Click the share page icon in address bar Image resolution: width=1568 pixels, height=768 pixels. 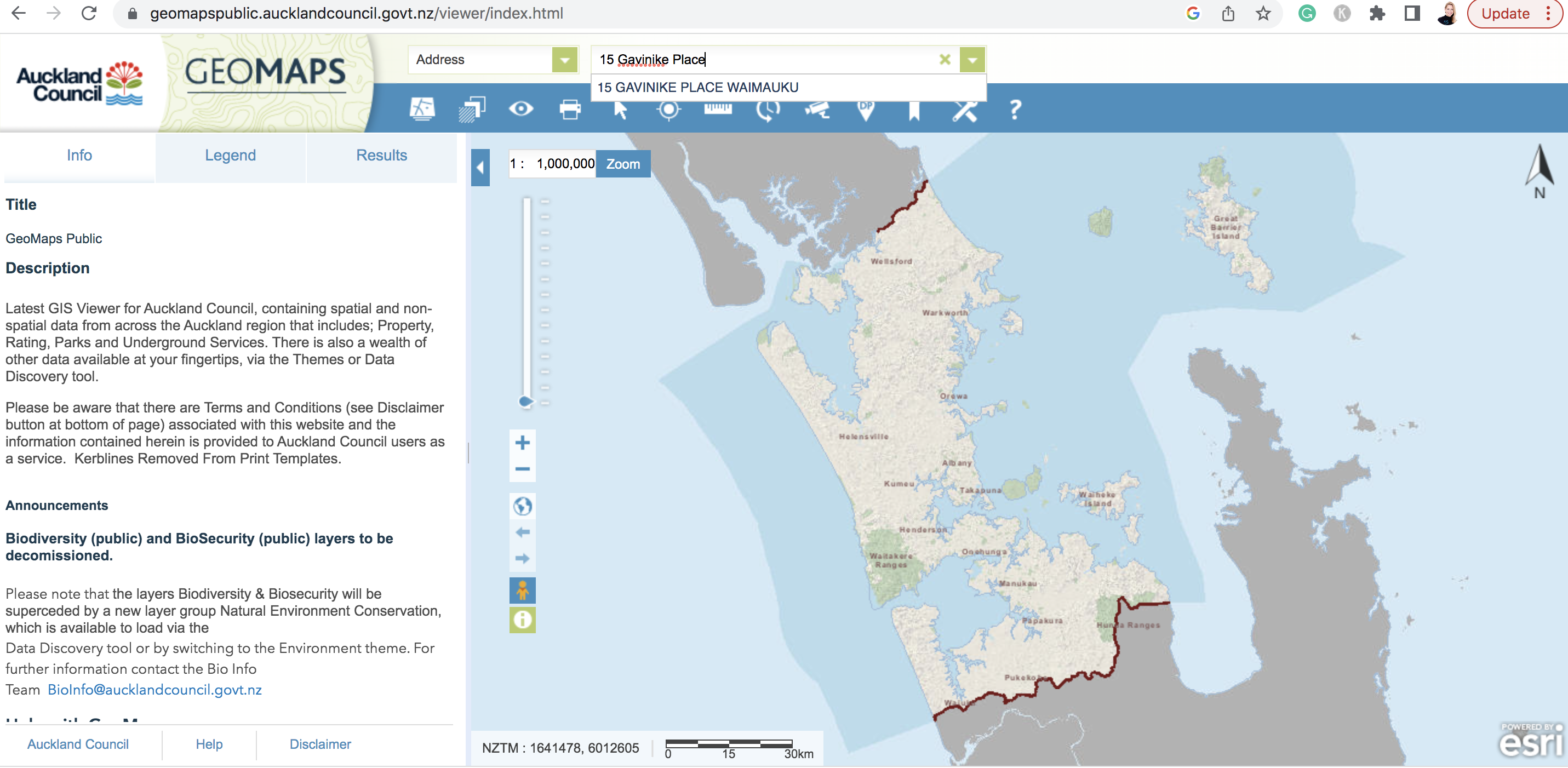click(x=1228, y=13)
